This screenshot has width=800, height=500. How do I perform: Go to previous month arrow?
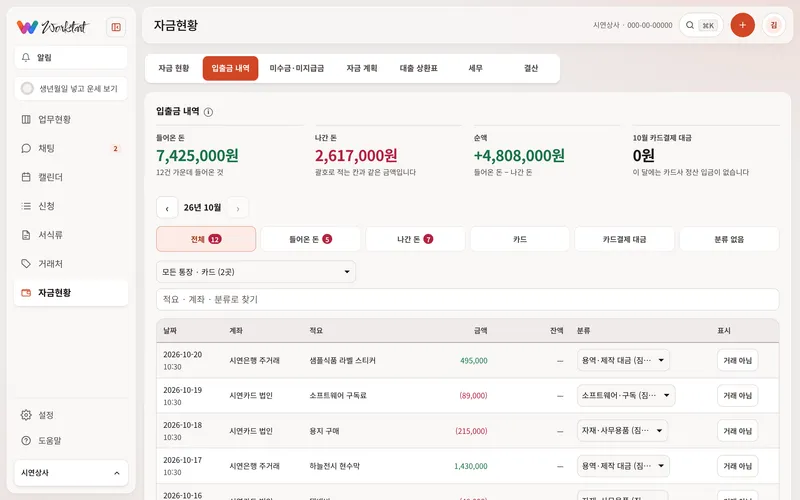click(x=167, y=208)
